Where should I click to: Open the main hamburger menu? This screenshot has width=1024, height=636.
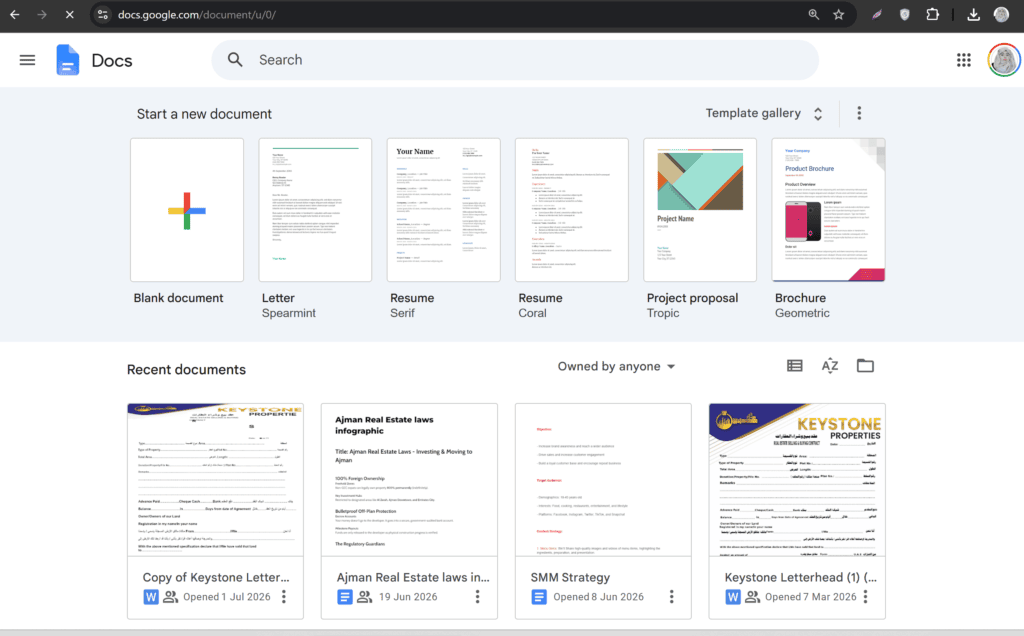tap(27, 60)
